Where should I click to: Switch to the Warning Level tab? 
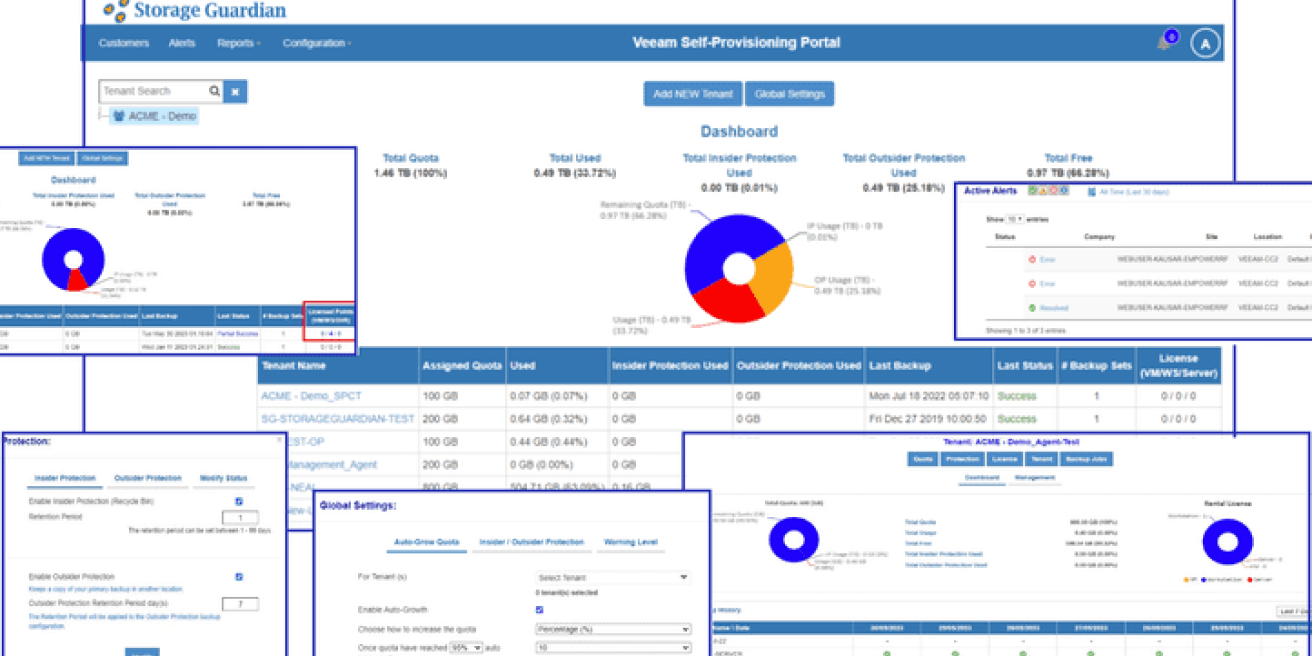[x=629, y=541]
